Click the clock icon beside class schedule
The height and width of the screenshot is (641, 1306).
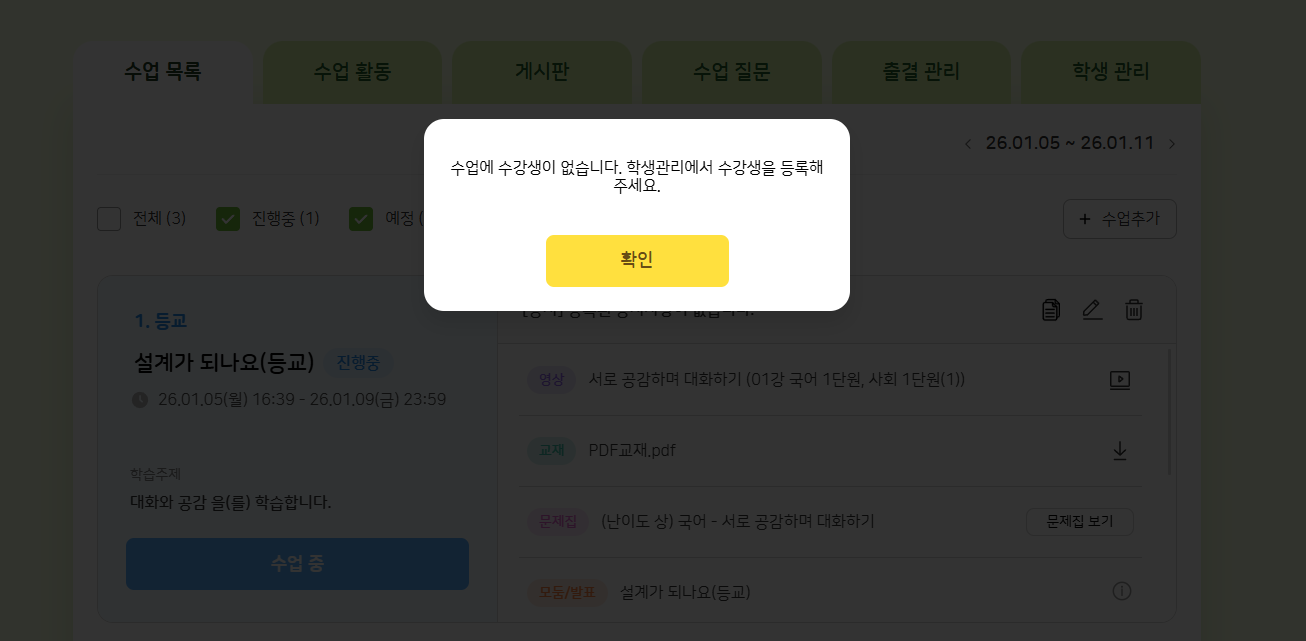(x=140, y=400)
